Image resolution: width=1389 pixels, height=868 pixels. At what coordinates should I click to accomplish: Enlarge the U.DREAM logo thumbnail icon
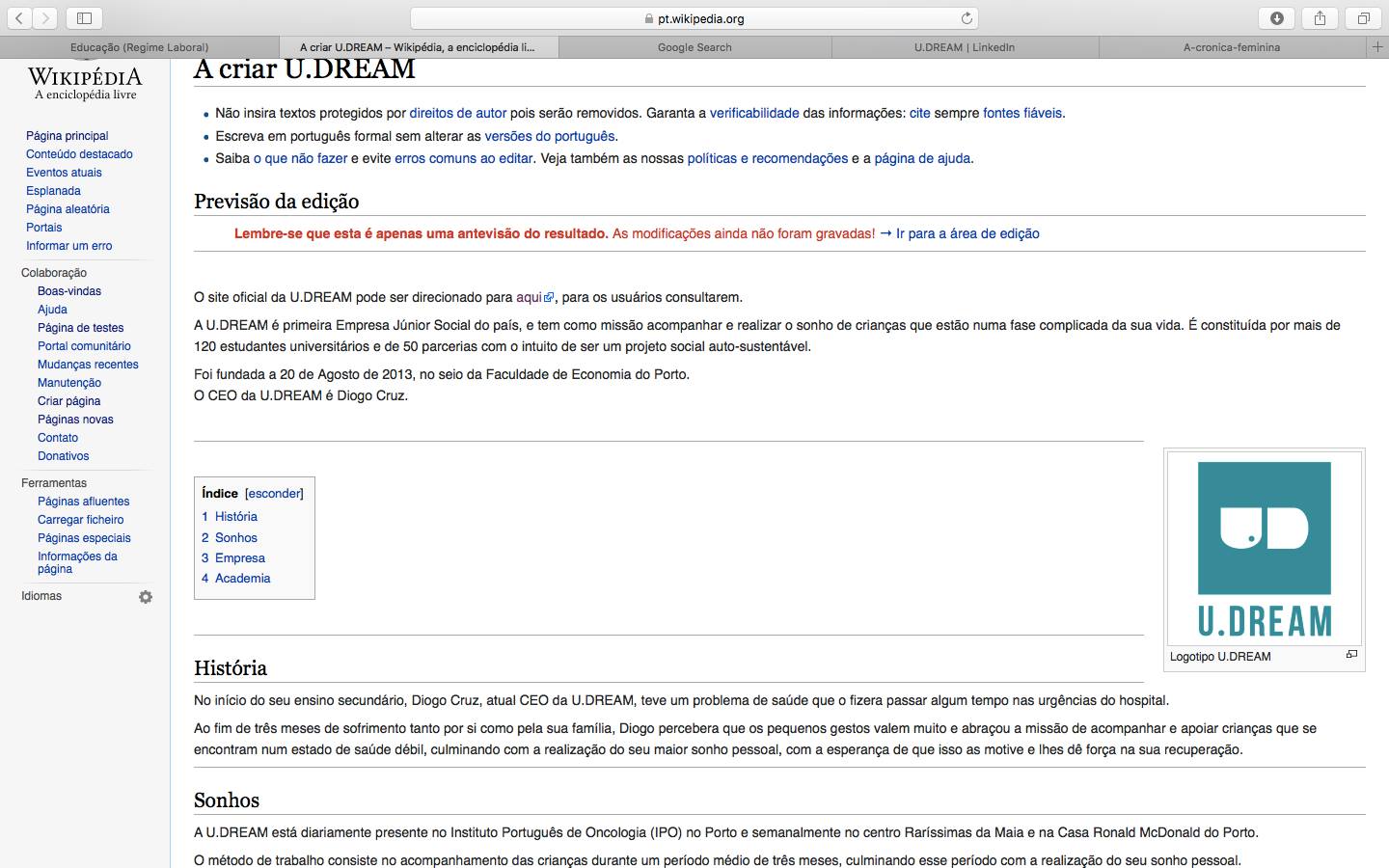point(1351,655)
